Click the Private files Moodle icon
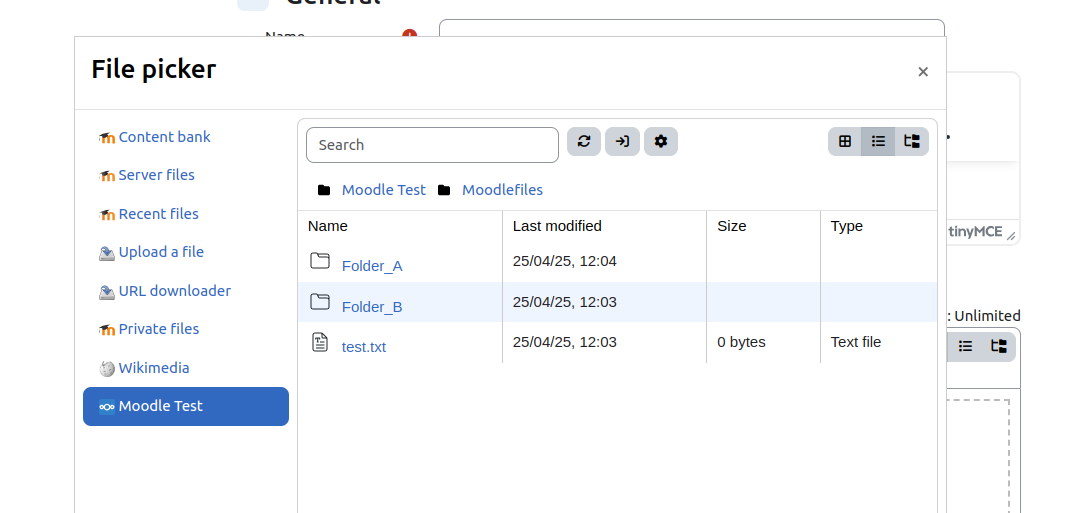The image size is (1074, 513). (107, 330)
